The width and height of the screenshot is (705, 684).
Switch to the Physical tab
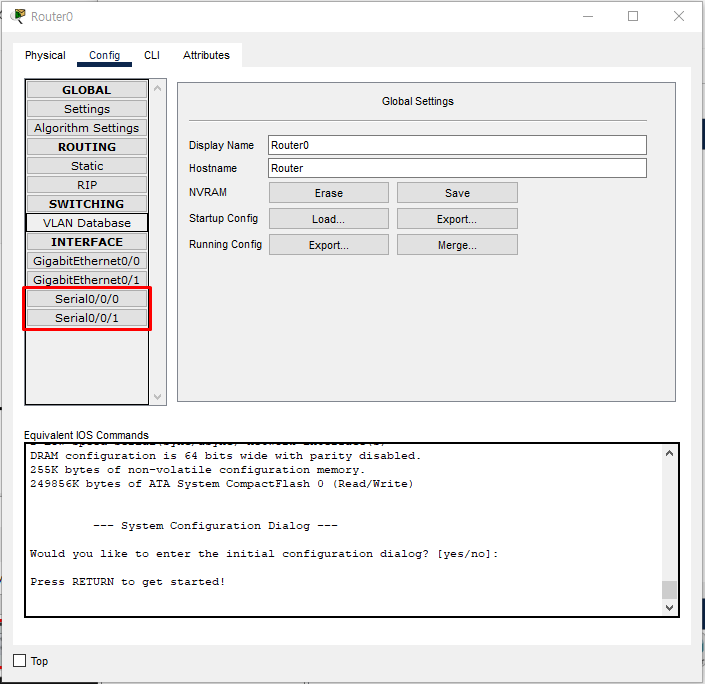(x=45, y=55)
